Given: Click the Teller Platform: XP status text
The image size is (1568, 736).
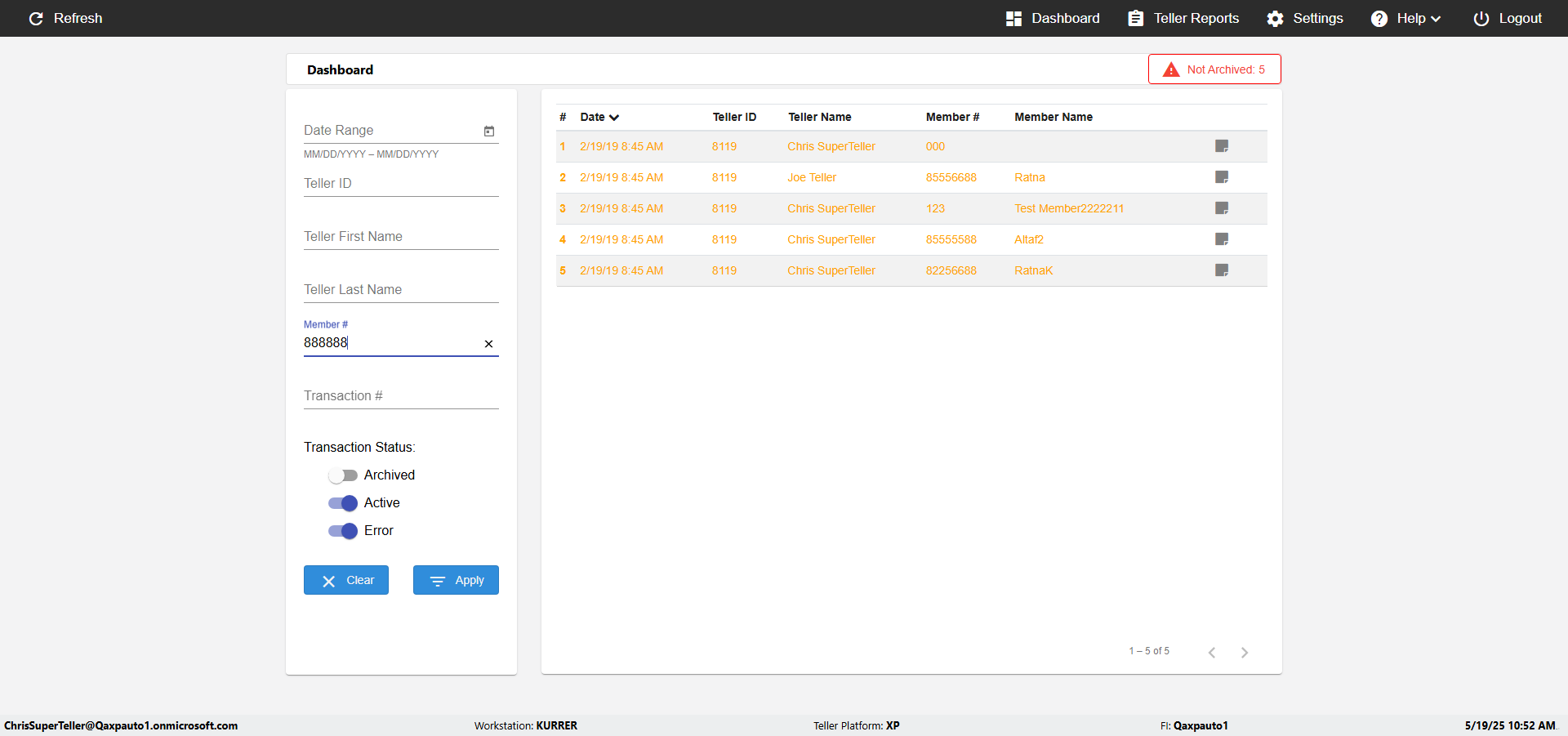Looking at the screenshot, I should coord(857,725).
